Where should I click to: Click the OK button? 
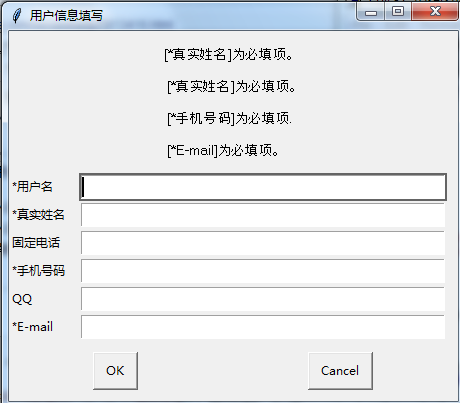click(x=115, y=371)
